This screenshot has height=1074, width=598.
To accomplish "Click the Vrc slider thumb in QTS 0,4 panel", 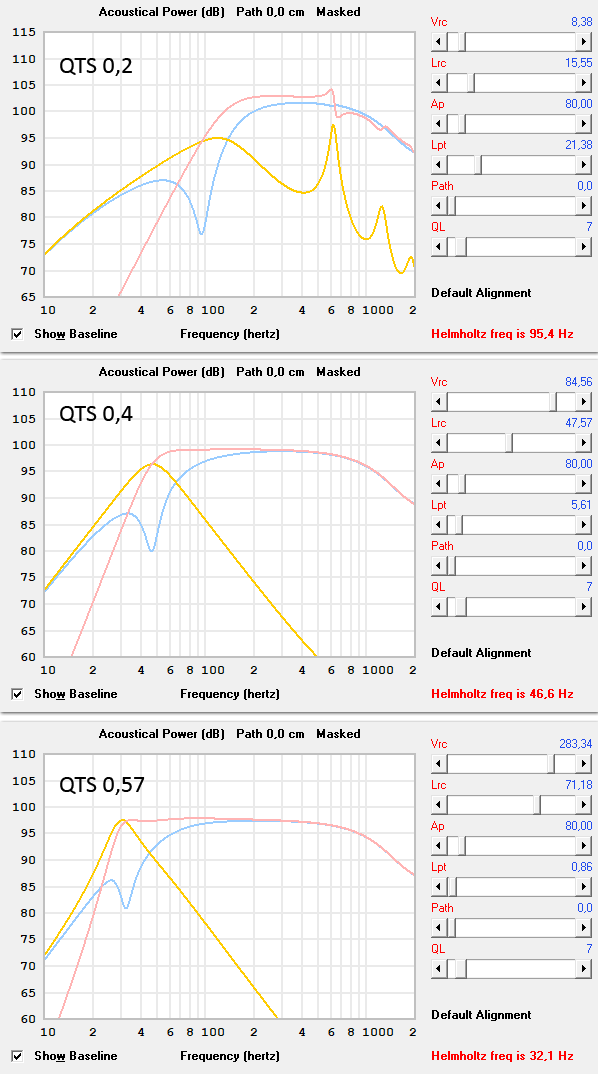I will click(x=553, y=402).
